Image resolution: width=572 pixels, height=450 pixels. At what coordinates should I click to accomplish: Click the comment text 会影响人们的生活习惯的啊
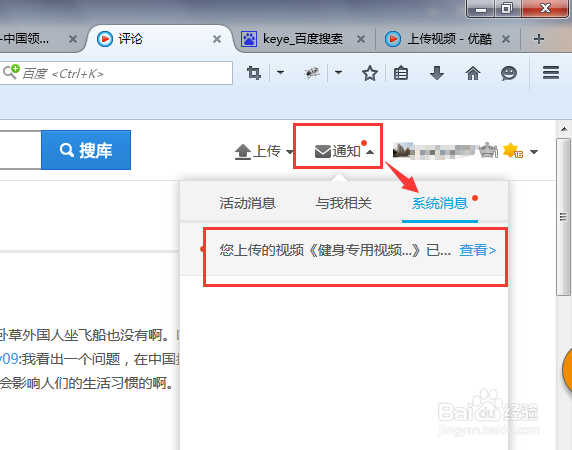point(87,383)
